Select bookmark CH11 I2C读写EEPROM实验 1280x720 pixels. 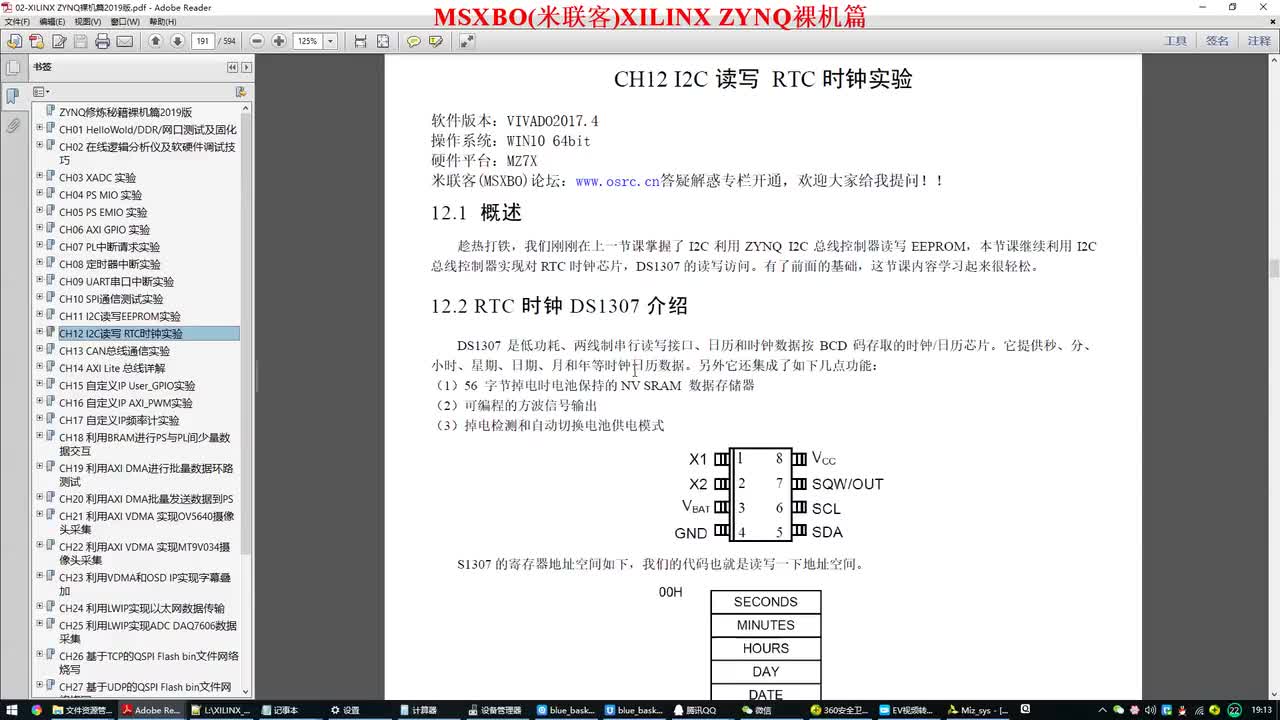coord(120,316)
